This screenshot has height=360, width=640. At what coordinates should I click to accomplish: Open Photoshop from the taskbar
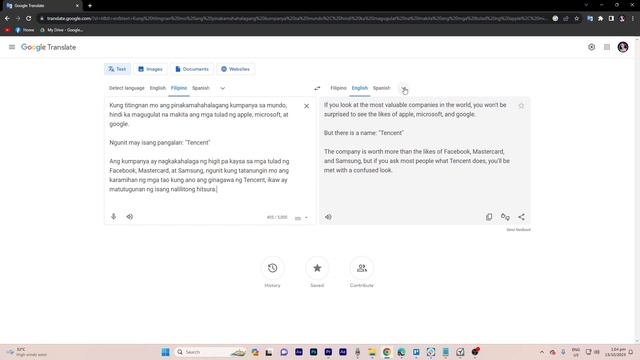313,352
